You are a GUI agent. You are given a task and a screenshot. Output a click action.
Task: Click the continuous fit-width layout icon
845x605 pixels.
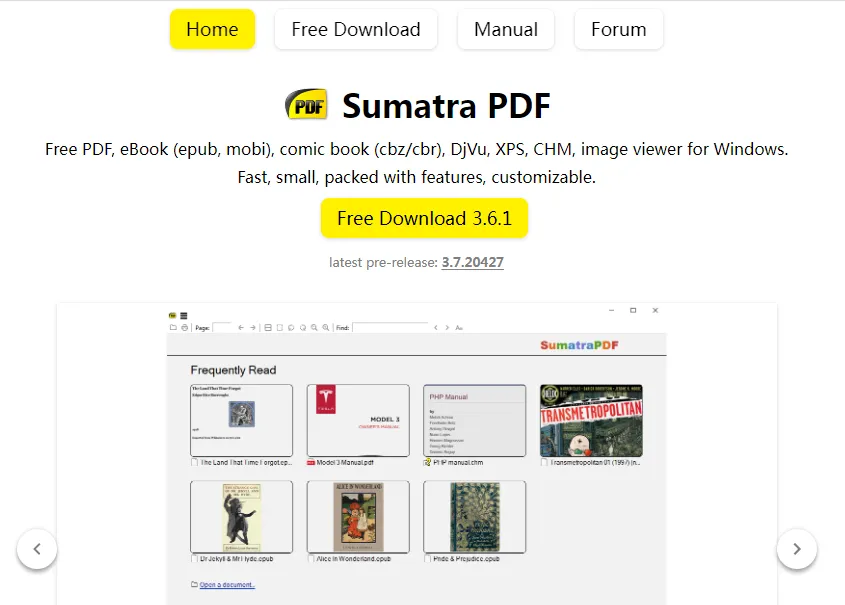coord(268,328)
